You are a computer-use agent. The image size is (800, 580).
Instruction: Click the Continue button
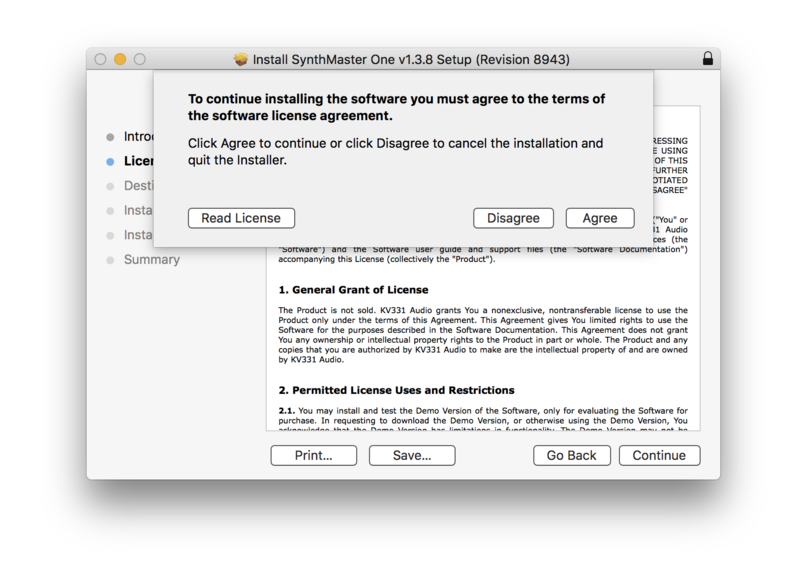(659, 455)
